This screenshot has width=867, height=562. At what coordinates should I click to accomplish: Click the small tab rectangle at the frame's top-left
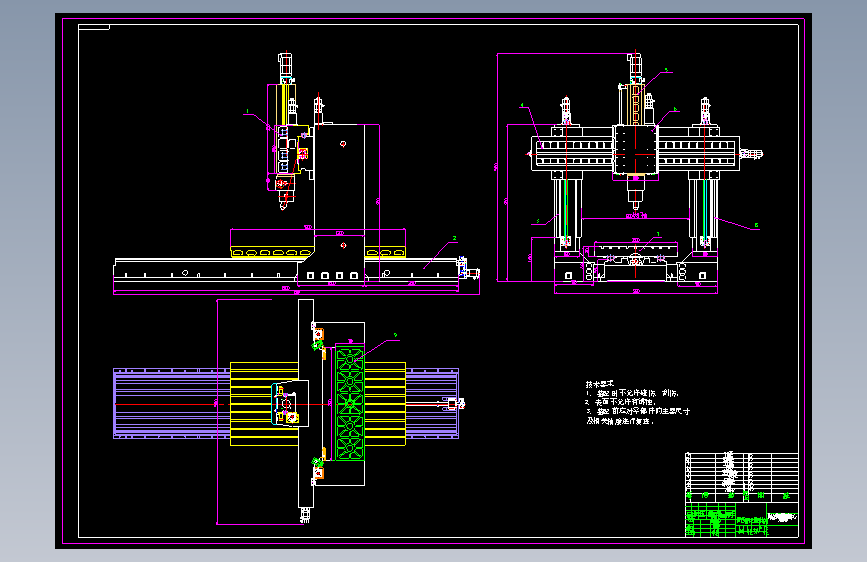pos(94,27)
